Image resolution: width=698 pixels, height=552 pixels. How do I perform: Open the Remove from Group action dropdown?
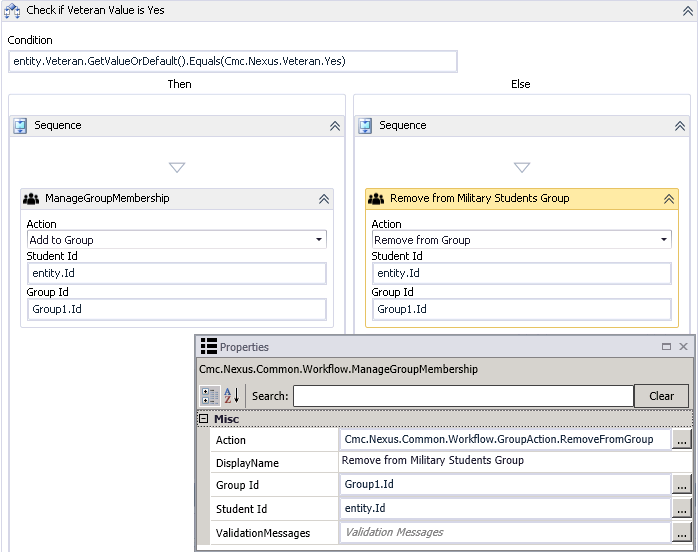click(x=664, y=240)
